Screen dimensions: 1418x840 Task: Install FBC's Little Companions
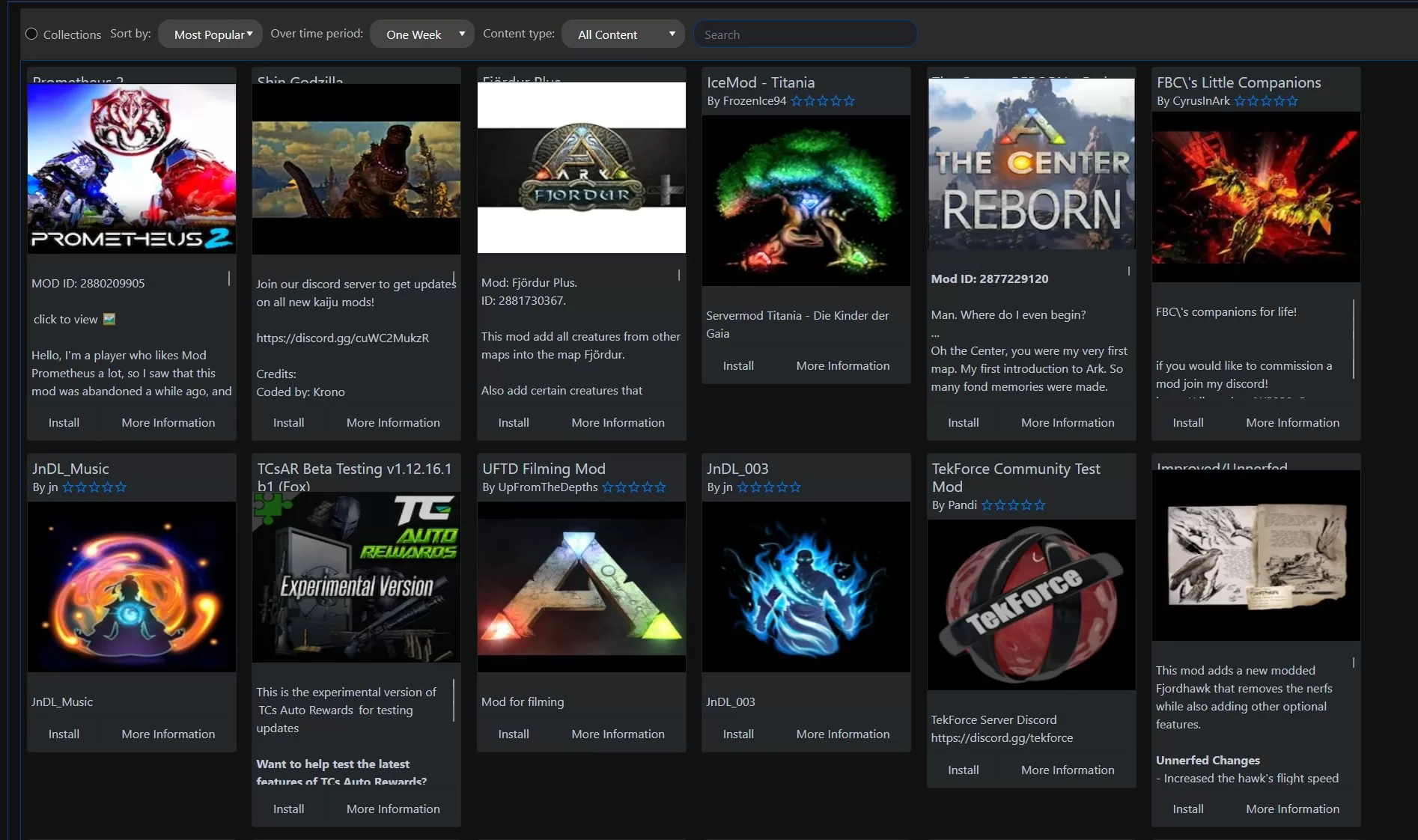pyautogui.click(x=1188, y=422)
